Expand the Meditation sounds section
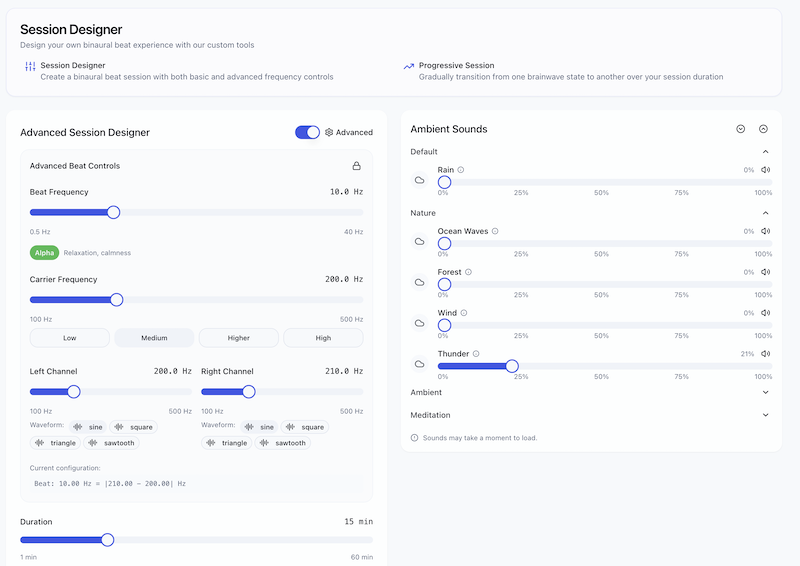The image size is (800, 566). point(766,415)
